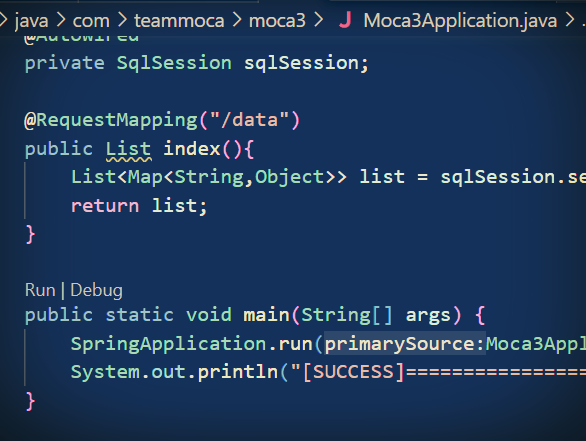Image resolution: width=586 pixels, height=441 pixels.
Task: Click the Java file icon in breadcrumb
Action: (345, 20)
